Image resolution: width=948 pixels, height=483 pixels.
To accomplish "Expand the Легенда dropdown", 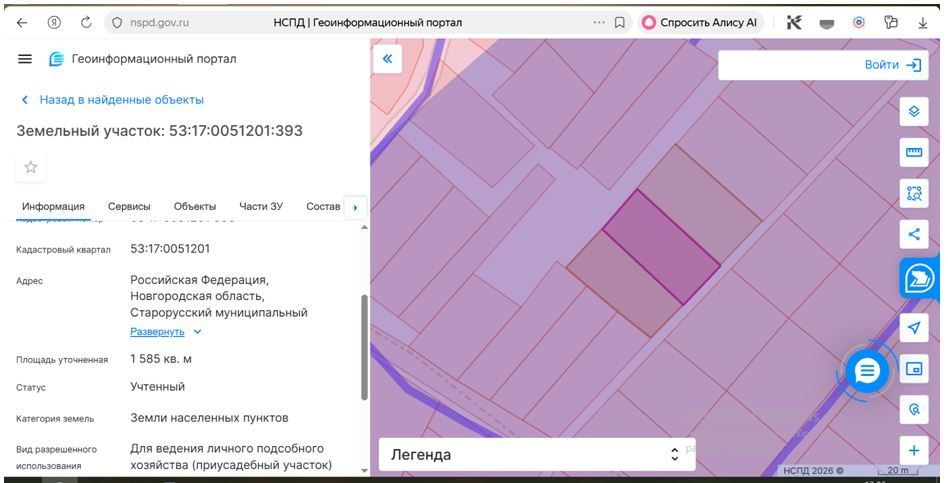I will pos(537,455).
